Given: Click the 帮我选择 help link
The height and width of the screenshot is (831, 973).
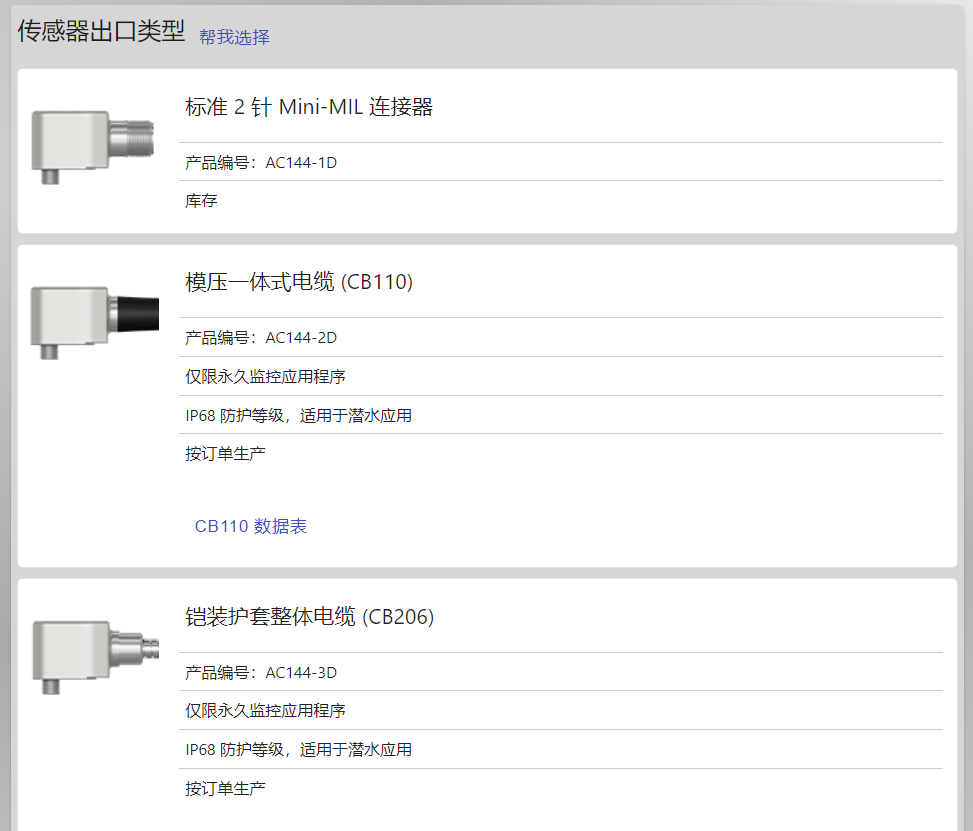Looking at the screenshot, I should (x=234, y=37).
